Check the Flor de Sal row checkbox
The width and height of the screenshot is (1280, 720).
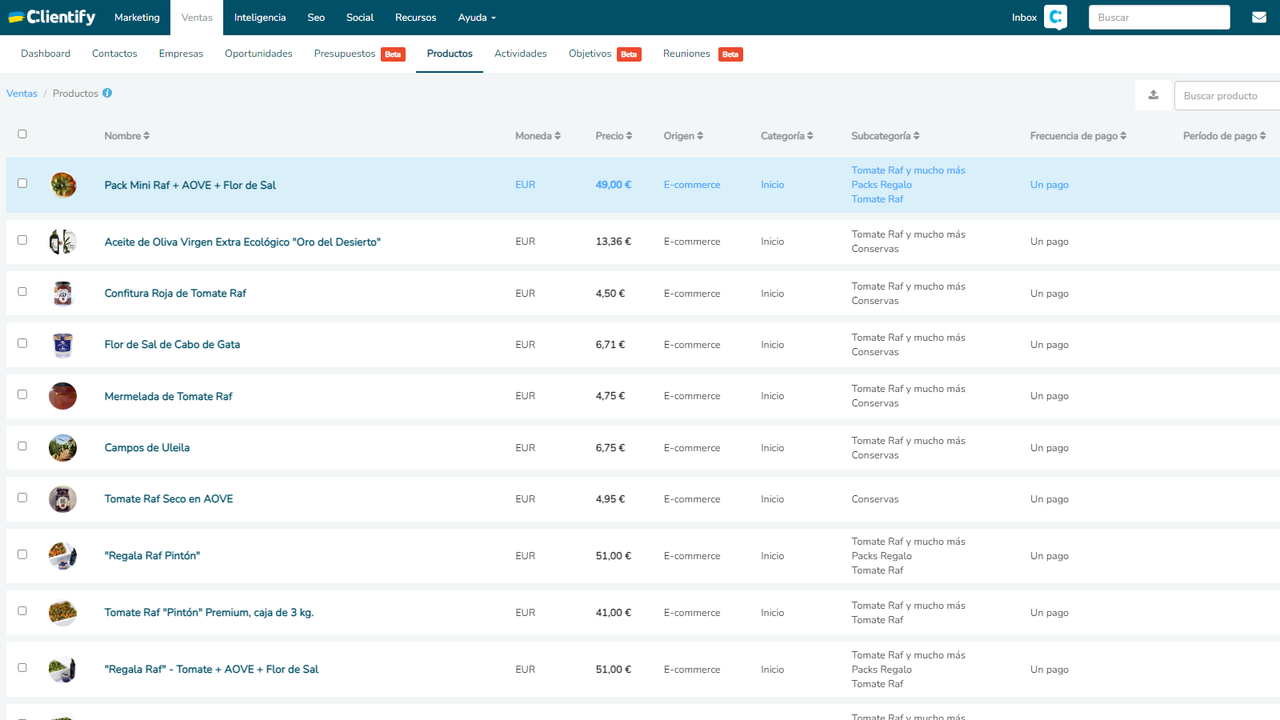[x=22, y=343]
